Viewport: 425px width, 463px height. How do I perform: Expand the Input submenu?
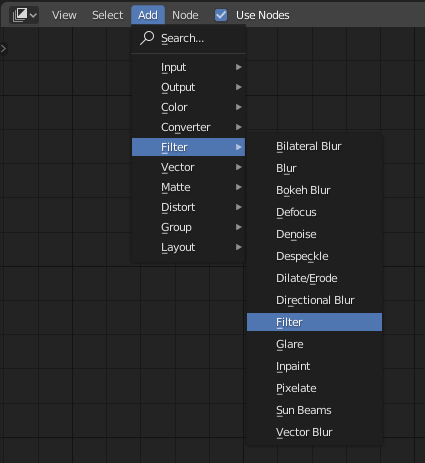(188, 67)
